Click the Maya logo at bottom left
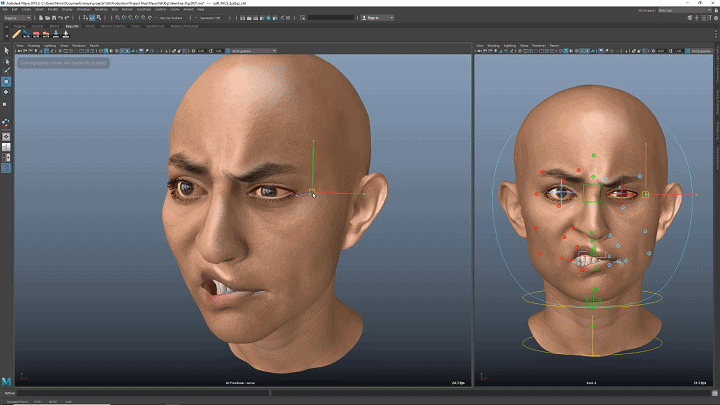Image resolution: width=720 pixels, height=405 pixels. (x=7, y=382)
